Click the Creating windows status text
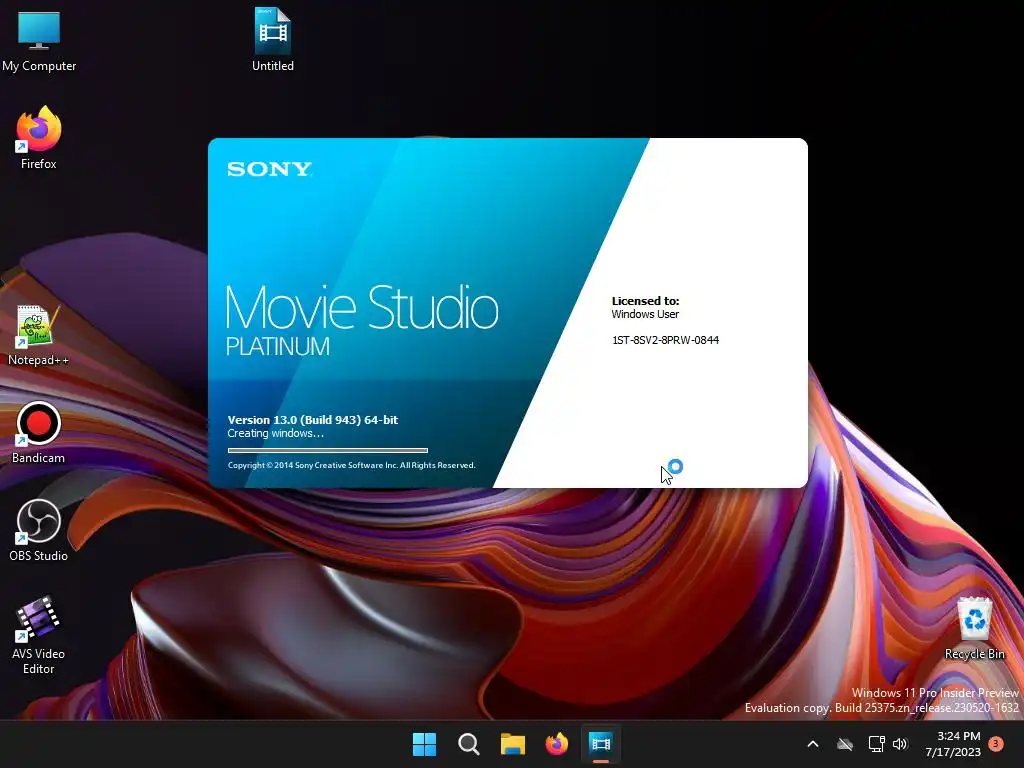The image size is (1024, 768). 276,434
